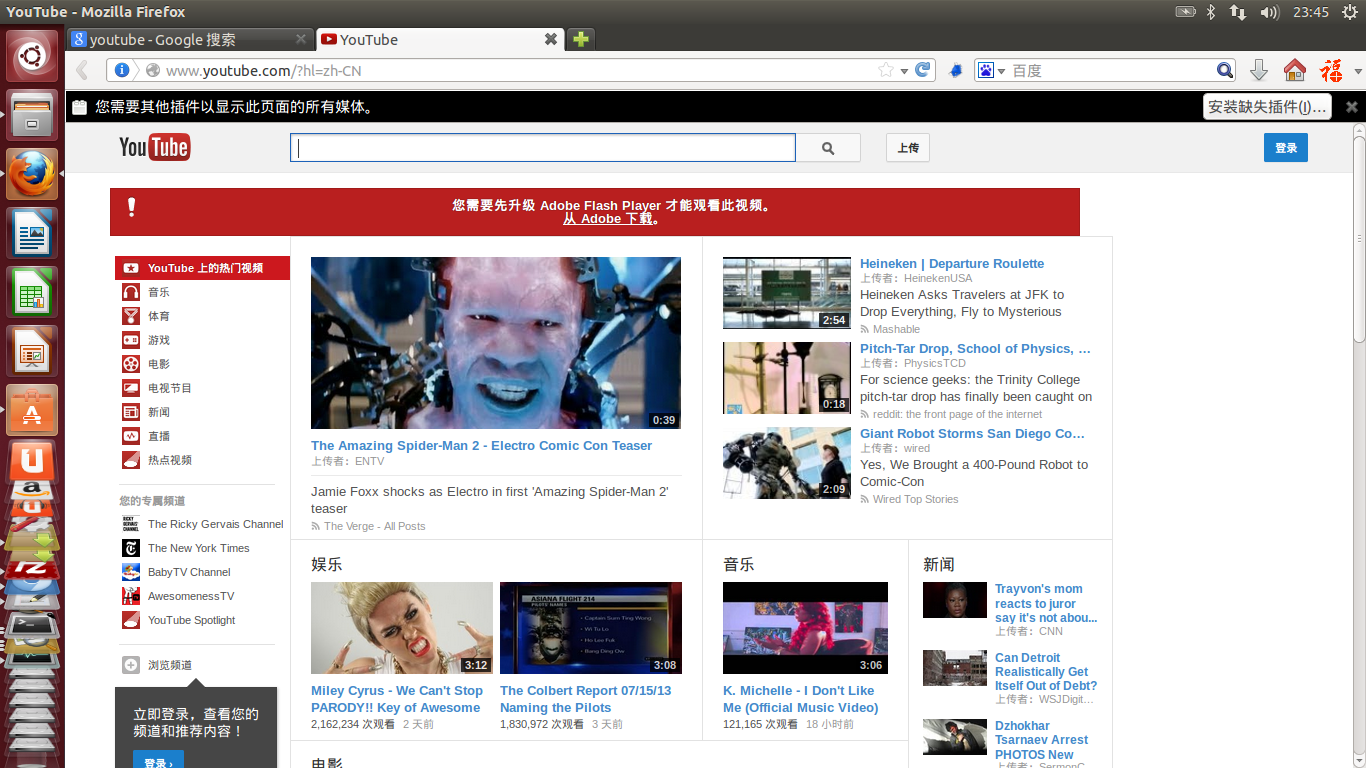This screenshot has height=768, width=1366.
Task: Close the missing plugin notification bar
Action: pyautogui.click(x=1352, y=107)
